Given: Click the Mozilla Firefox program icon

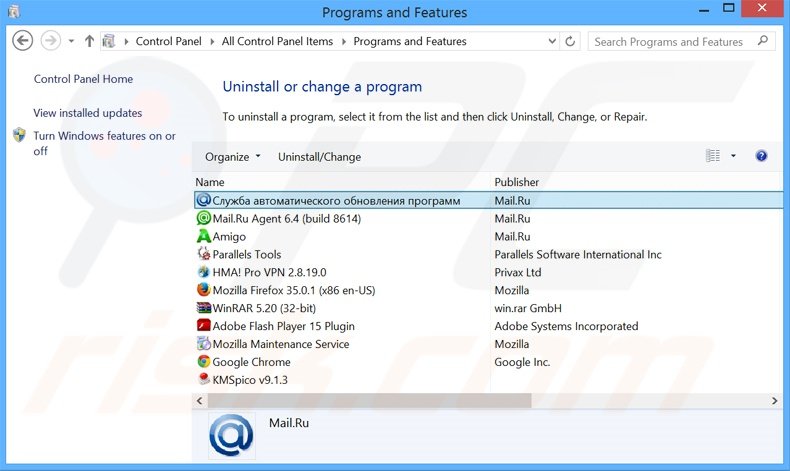Looking at the screenshot, I should (x=204, y=290).
